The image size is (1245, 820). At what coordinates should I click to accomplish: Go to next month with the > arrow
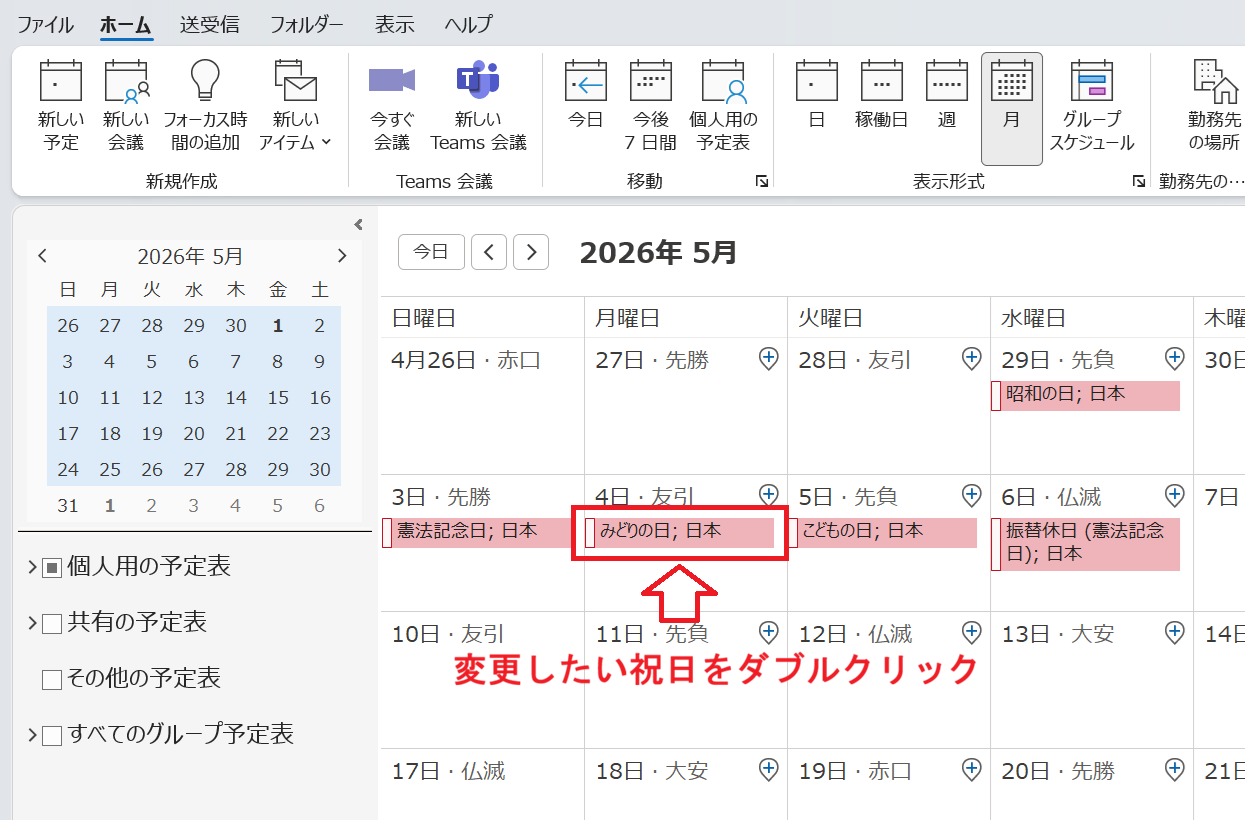[x=530, y=251]
